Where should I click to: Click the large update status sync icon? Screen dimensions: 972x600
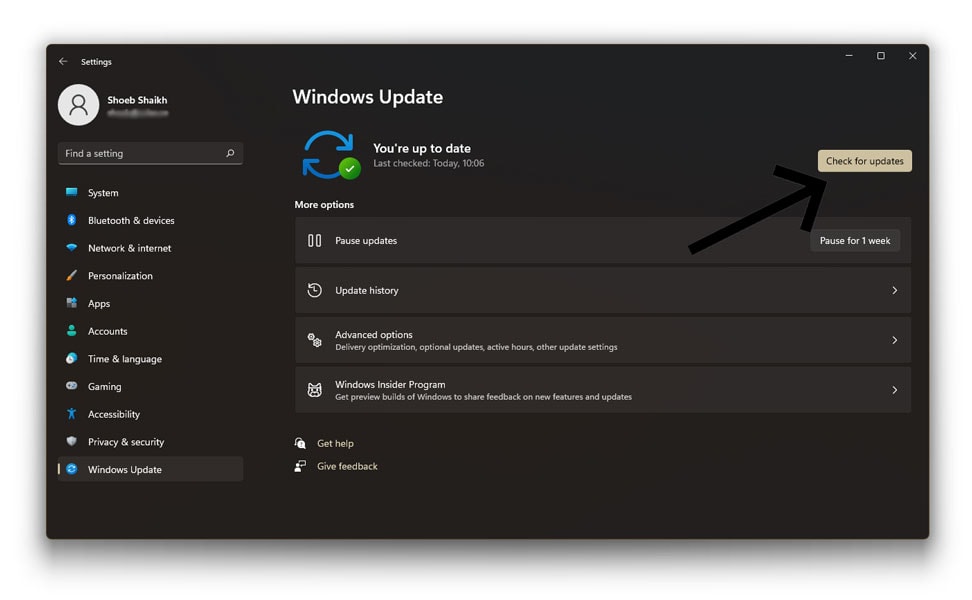click(331, 155)
